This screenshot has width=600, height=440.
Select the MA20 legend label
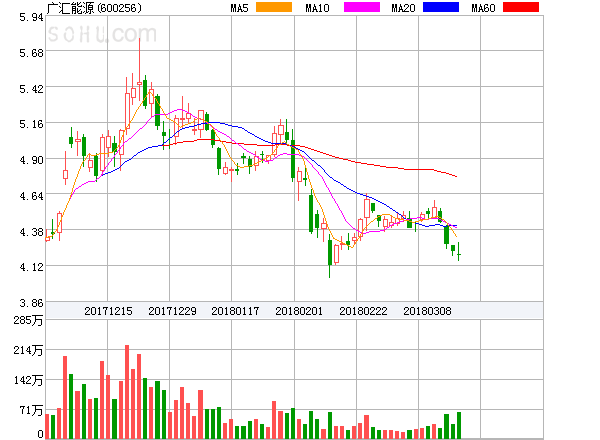pos(404,8)
